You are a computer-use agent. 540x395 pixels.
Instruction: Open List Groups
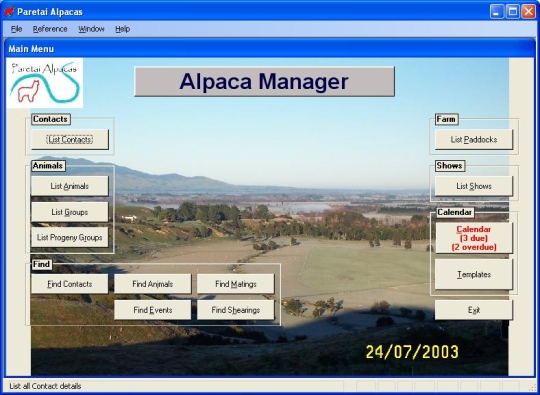pyautogui.click(x=70, y=212)
